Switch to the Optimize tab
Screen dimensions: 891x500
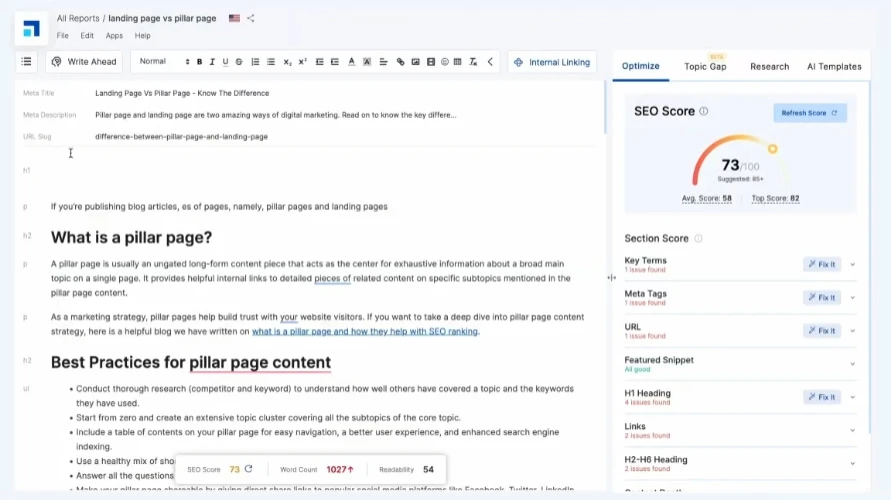click(x=640, y=66)
